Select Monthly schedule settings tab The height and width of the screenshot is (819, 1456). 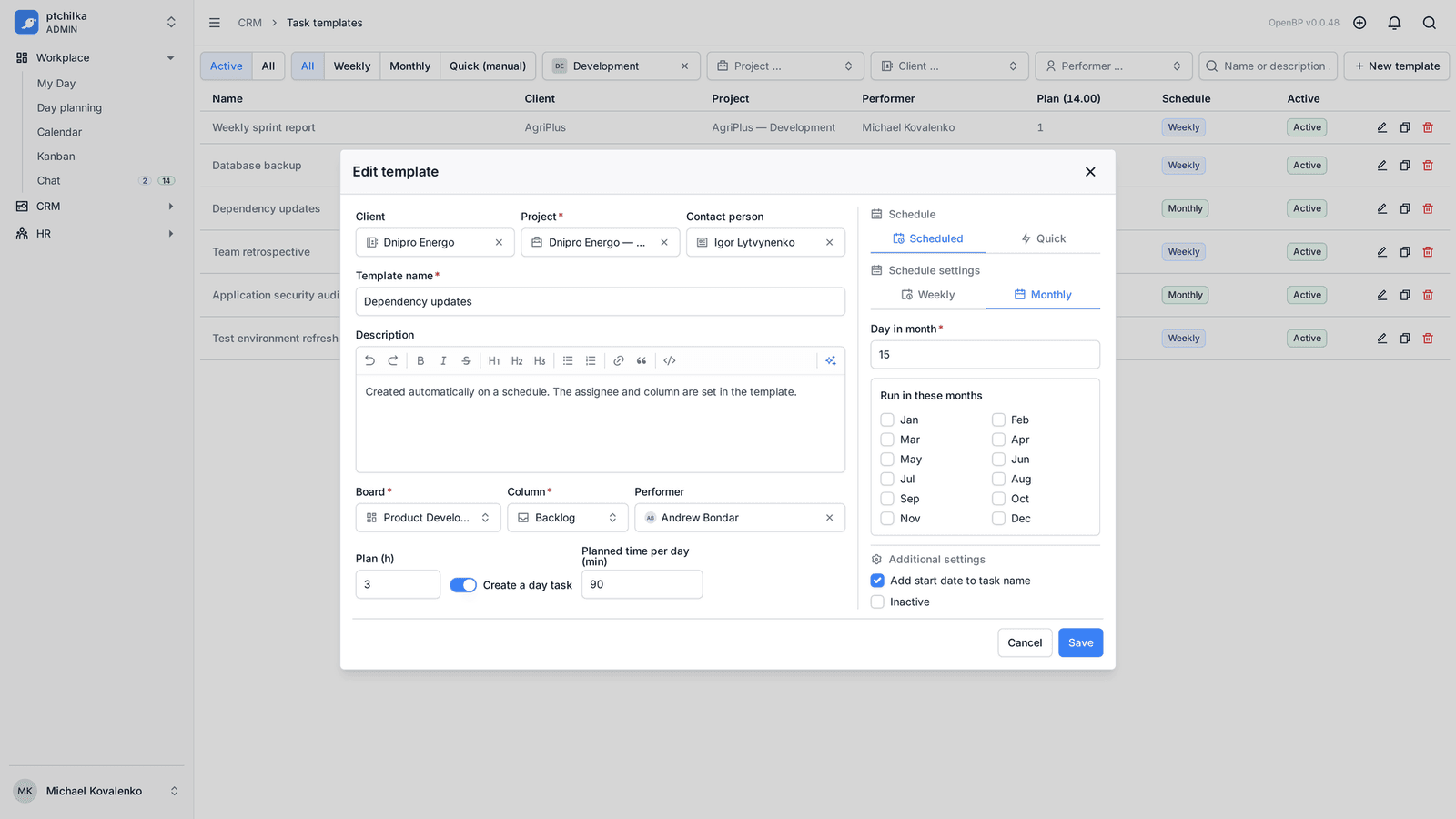(1043, 295)
